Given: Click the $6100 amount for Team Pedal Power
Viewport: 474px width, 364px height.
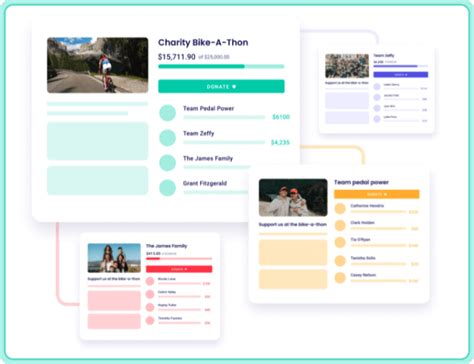Looking at the screenshot, I should [281, 117].
